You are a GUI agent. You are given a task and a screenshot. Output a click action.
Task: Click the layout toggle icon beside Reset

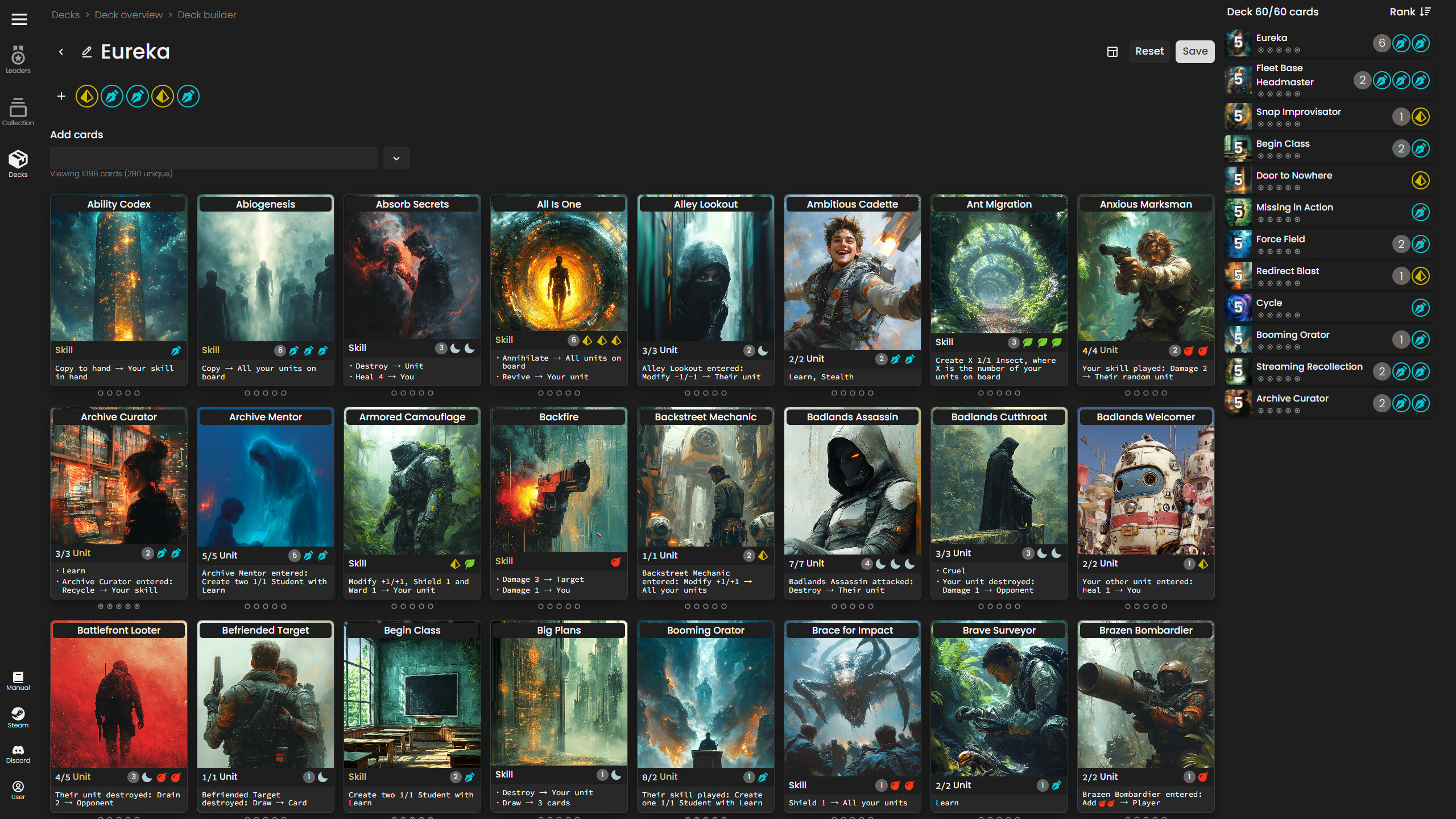[x=1112, y=52]
